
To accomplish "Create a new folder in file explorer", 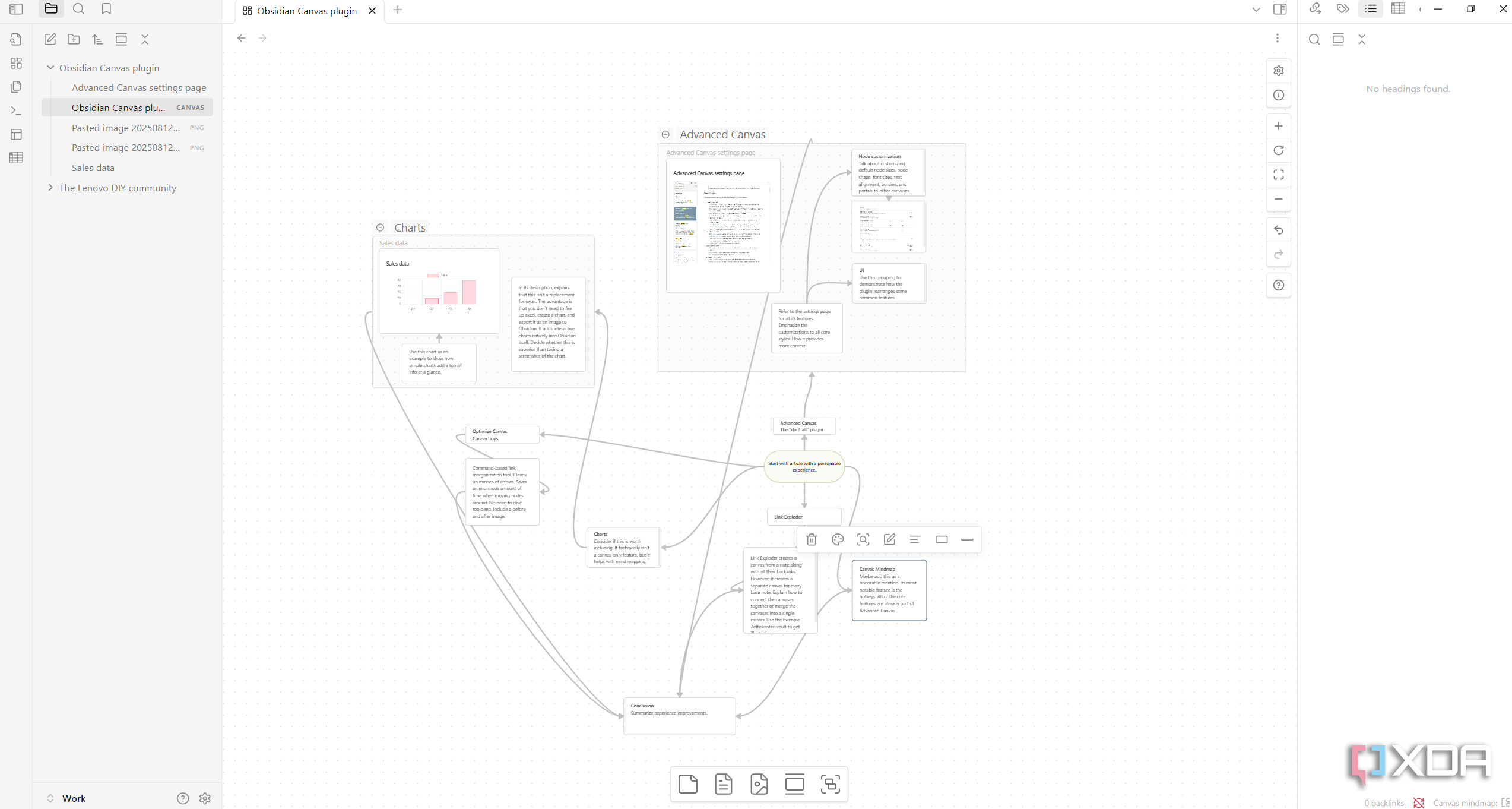I will coord(74,39).
